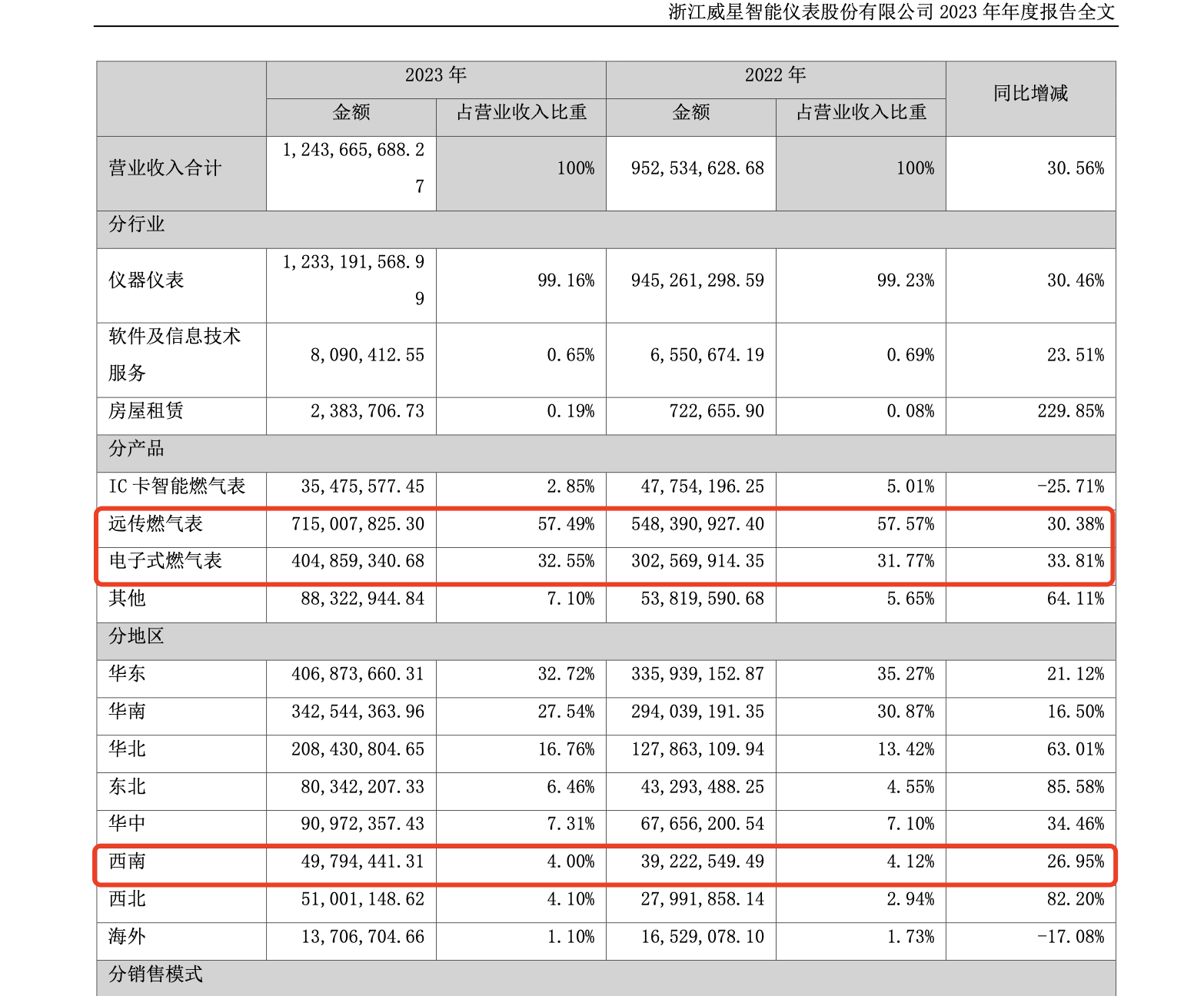This screenshot has width=1204, height=996.
Task: Select the IC 卡智能燃气表 row label
Action: (177, 486)
